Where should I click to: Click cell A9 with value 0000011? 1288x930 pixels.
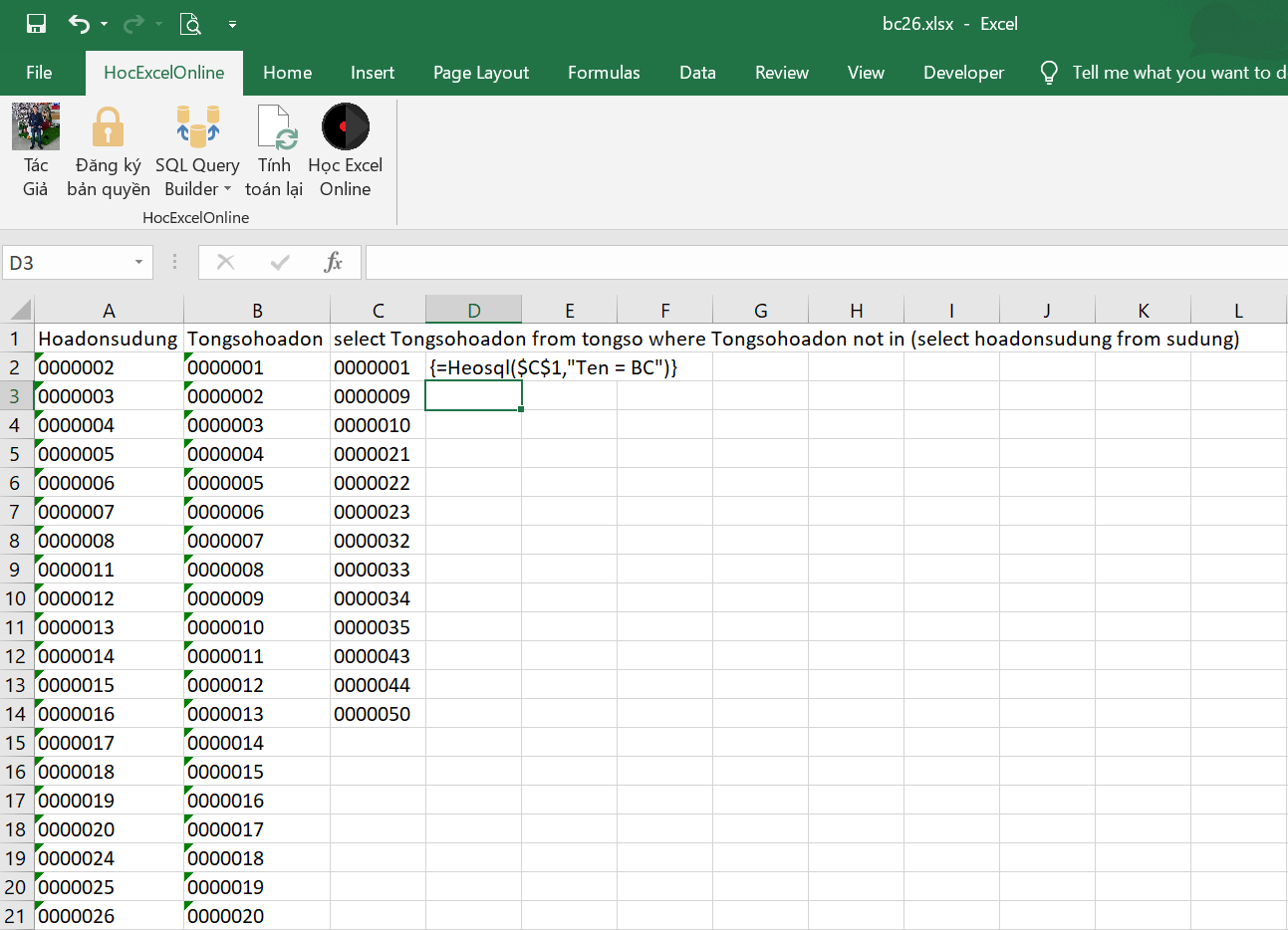pyautogui.click(x=109, y=570)
